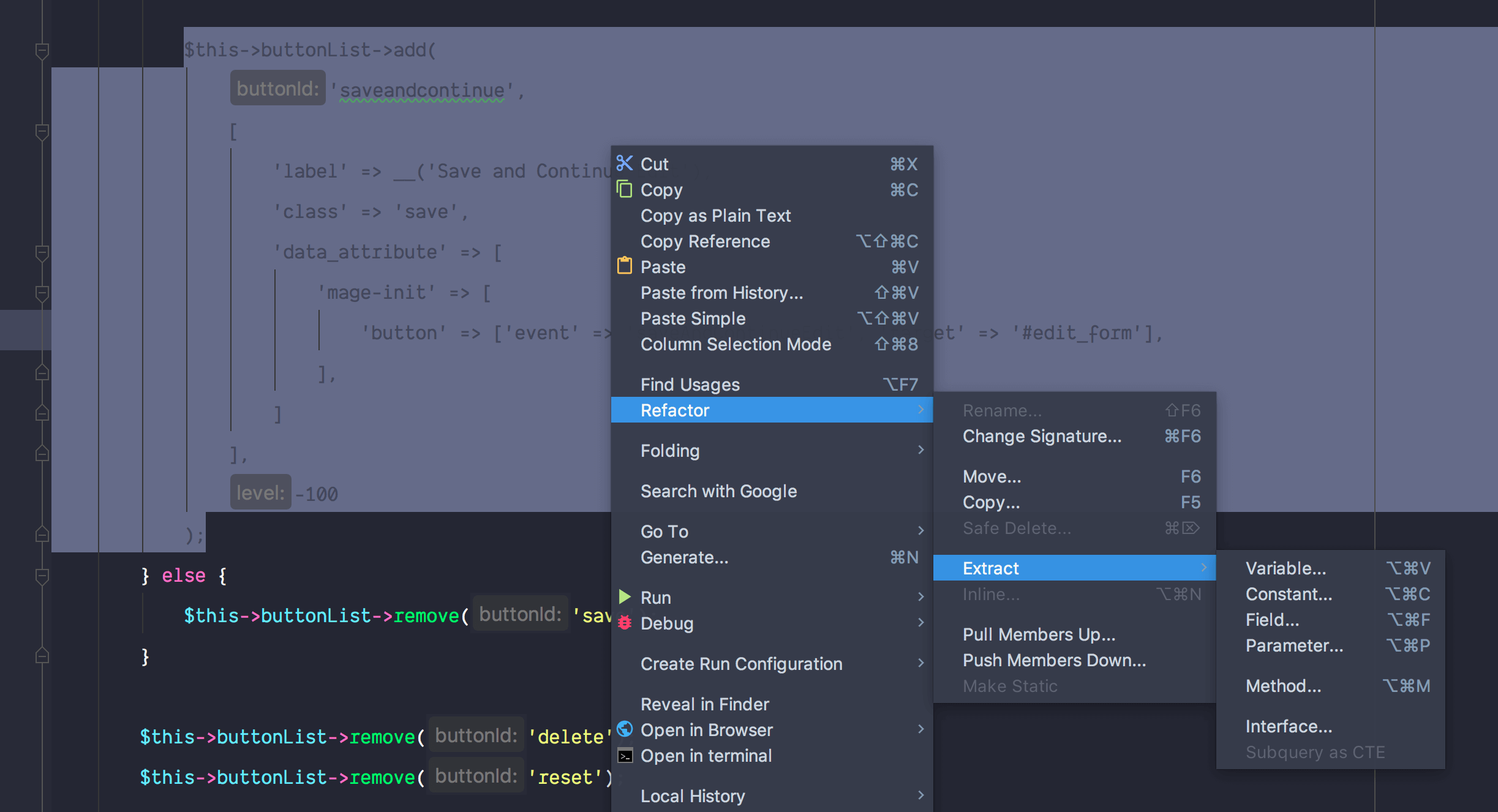Click the -100 level value

pyautogui.click(x=317, y=494)
